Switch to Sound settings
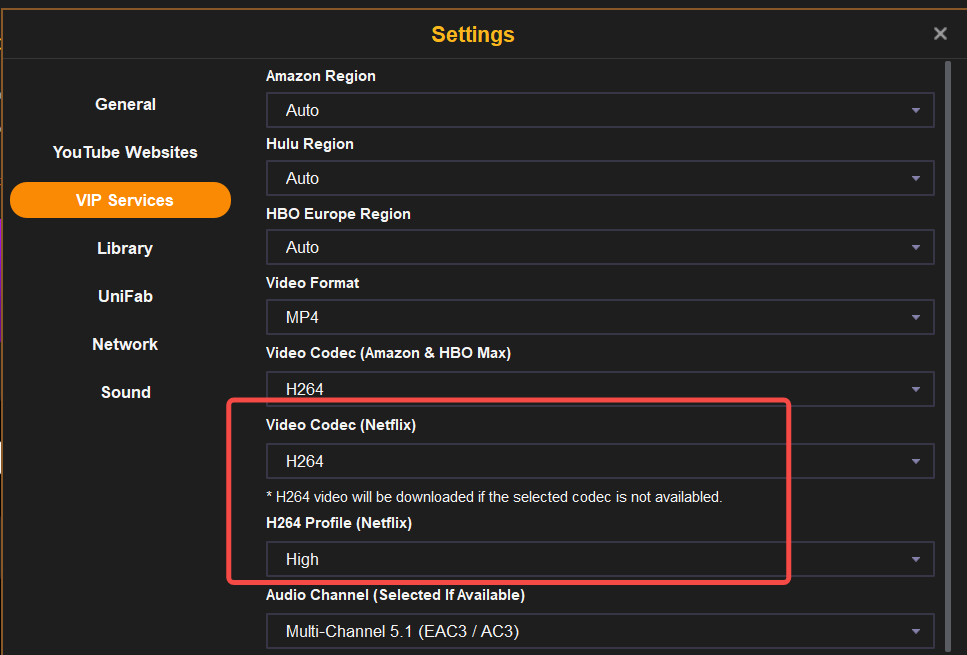 [125, 392]
